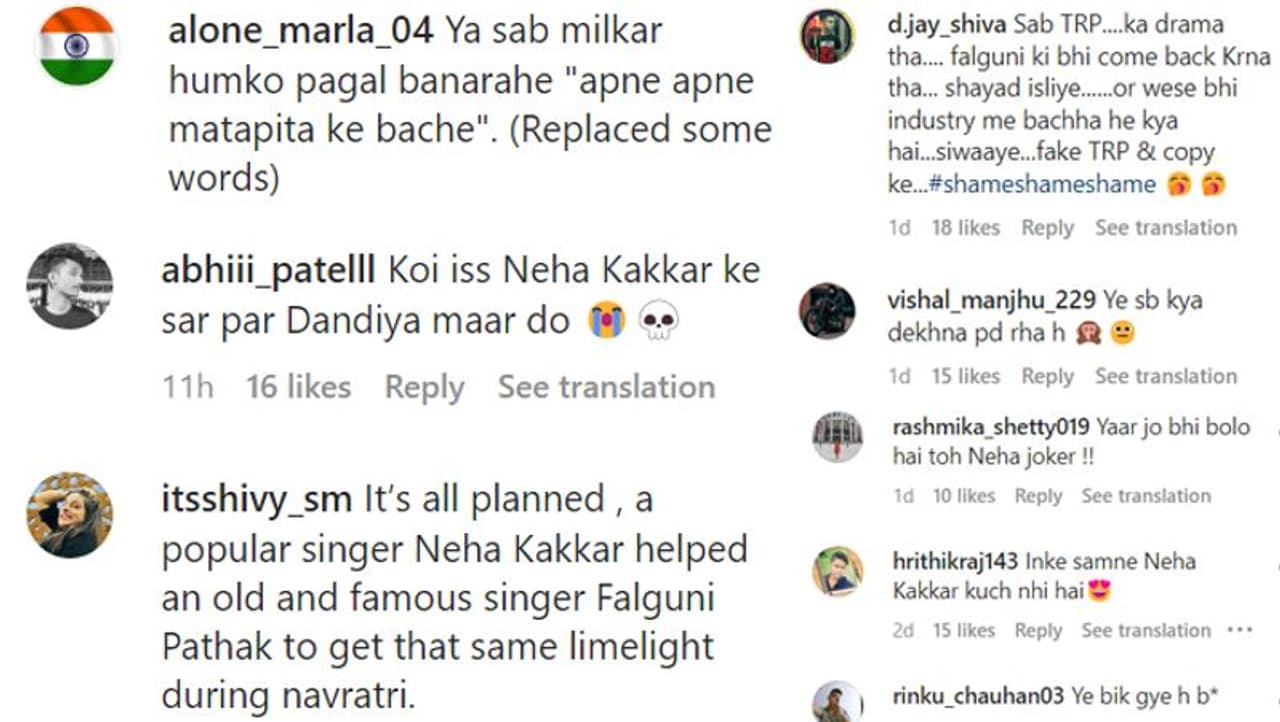See translation of vishal_manjhu_229's comment
Image resolution: width=1280 pixels, height=722 pixels.
coord(1165,377)
